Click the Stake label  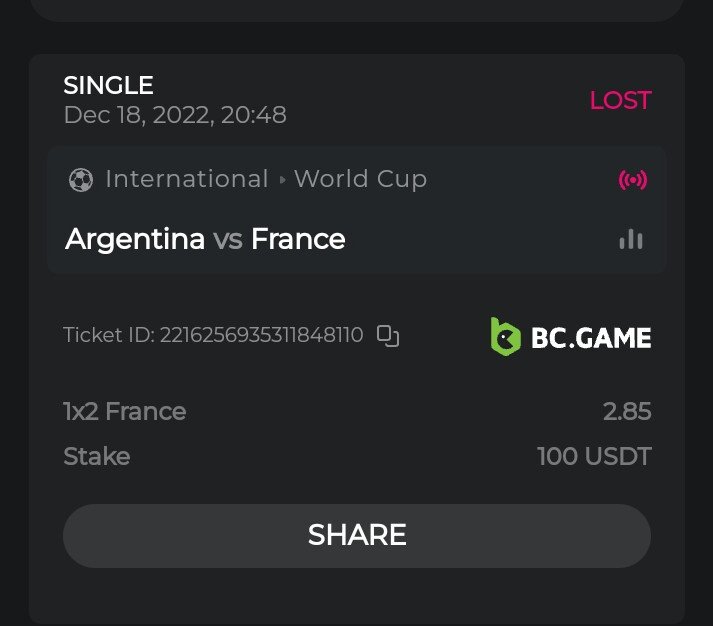pos(97,457)
